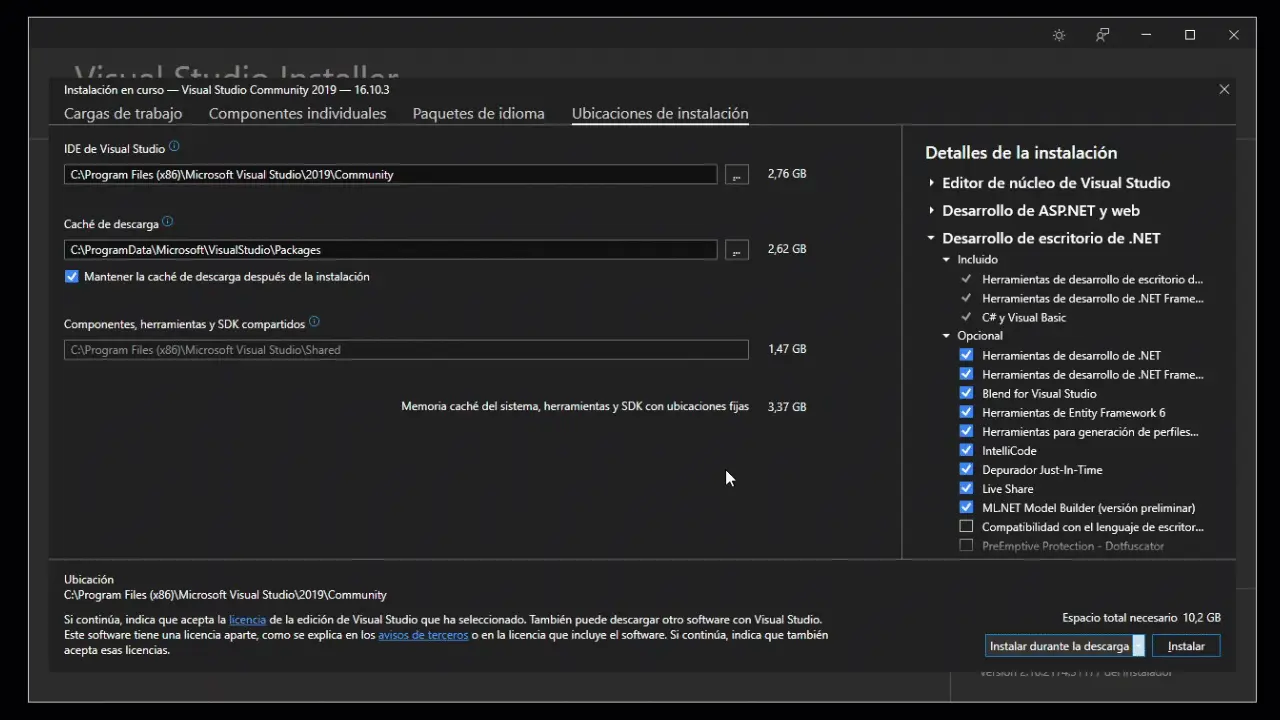Screen dimensions: 1280x720
Task: Click info icon next to IDE de Visual Studio
Action: 174,147
